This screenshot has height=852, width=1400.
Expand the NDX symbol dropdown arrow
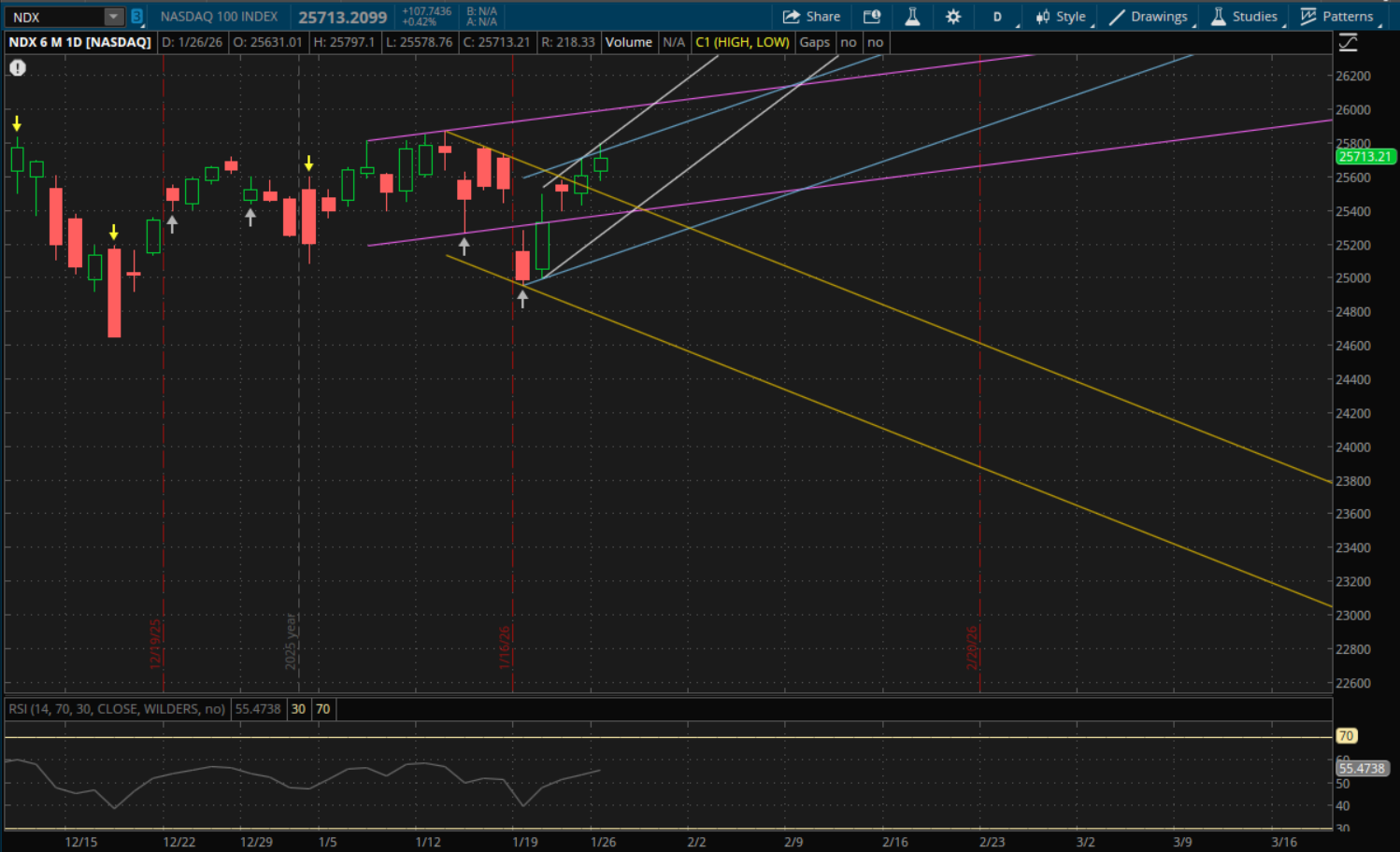click(113, 17)
